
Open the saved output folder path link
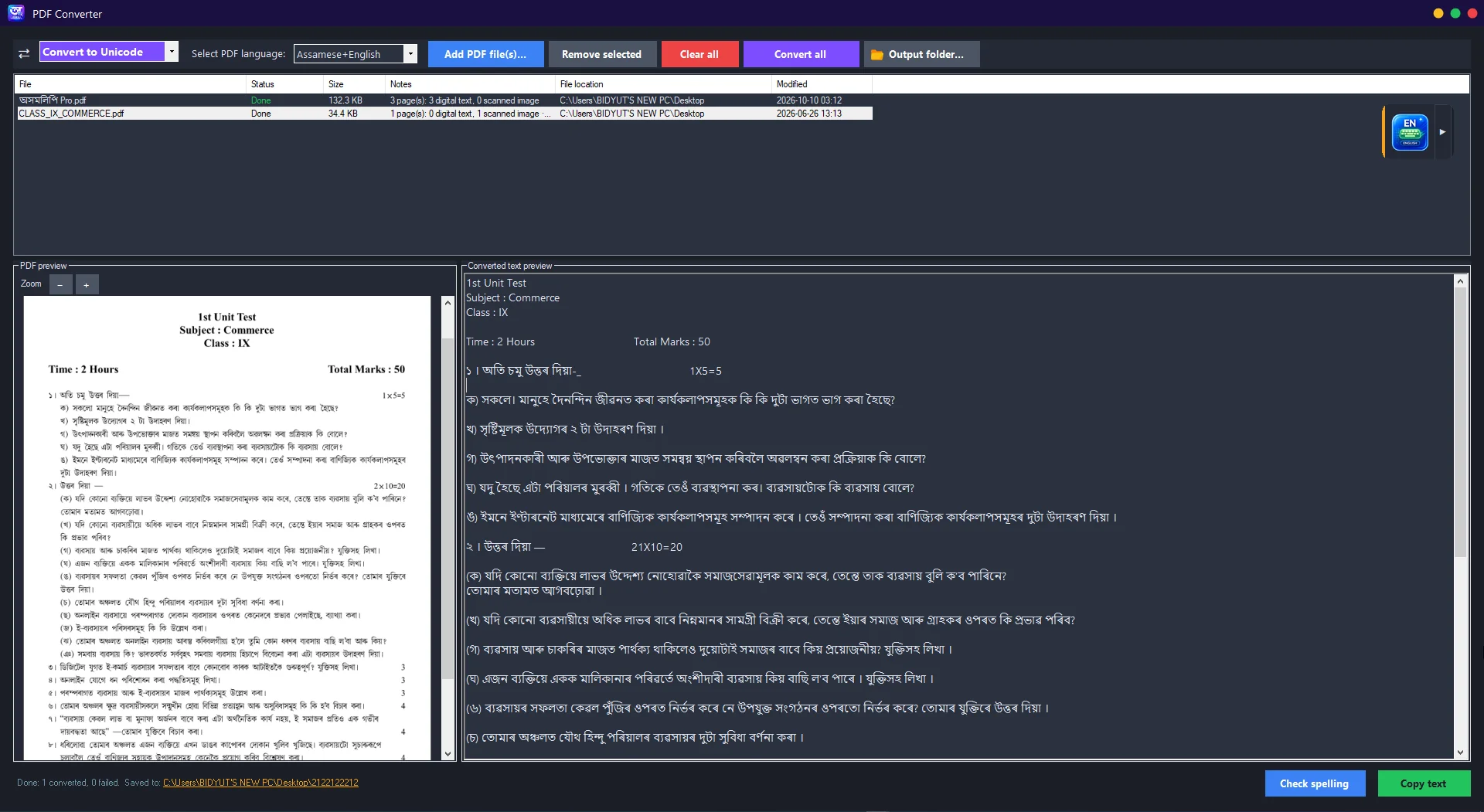260,783
